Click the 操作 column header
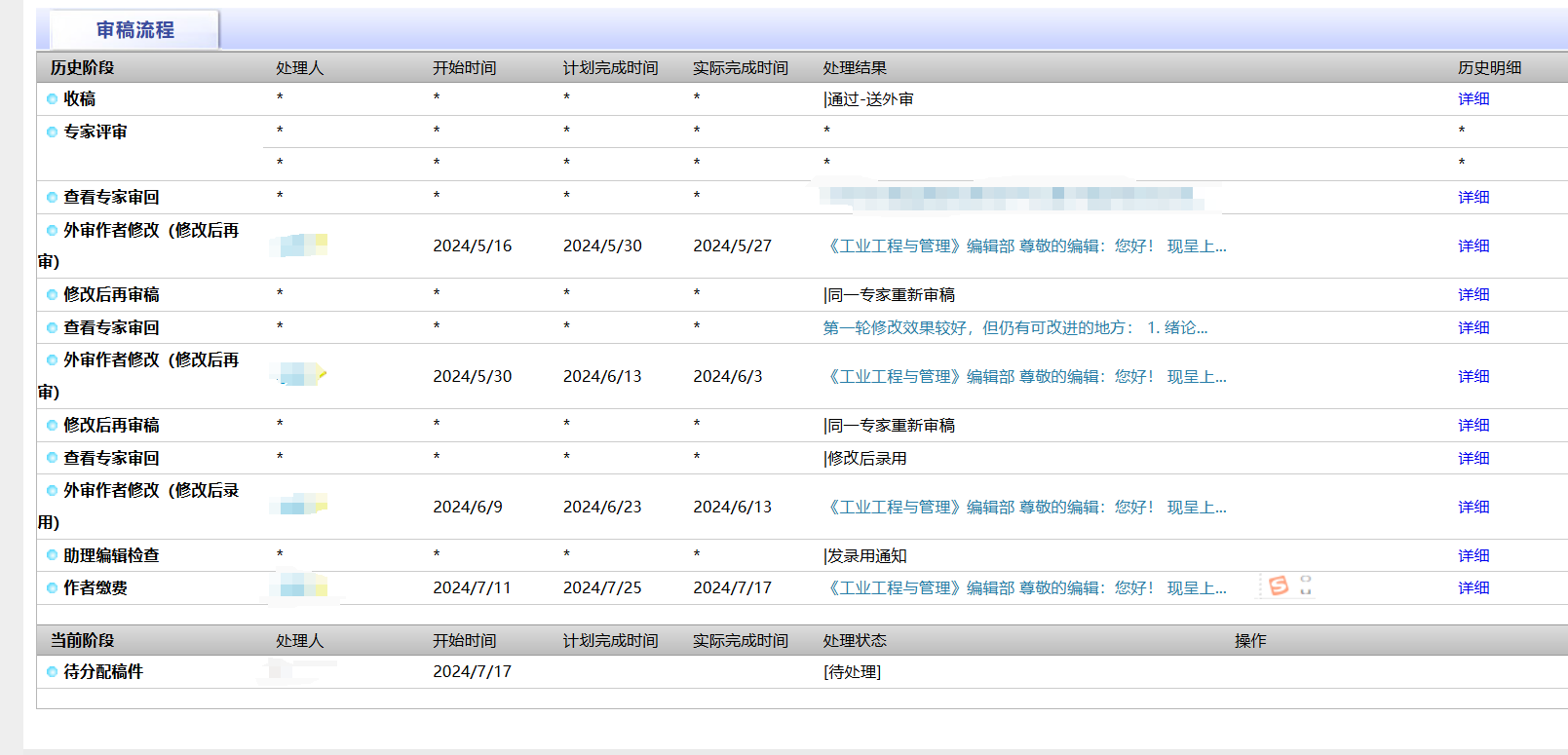The height and width of the screenshot is (755, 1568). (x=1250, y=641)
